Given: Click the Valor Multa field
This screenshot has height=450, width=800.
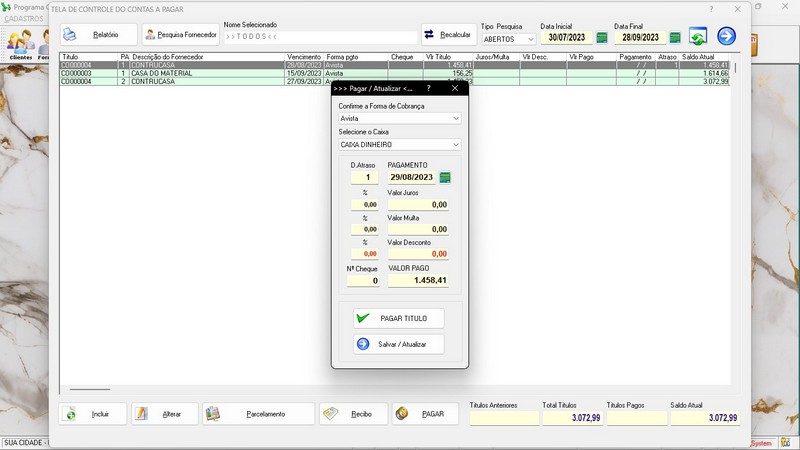Looking at the screenshot, I should [418, 229].
